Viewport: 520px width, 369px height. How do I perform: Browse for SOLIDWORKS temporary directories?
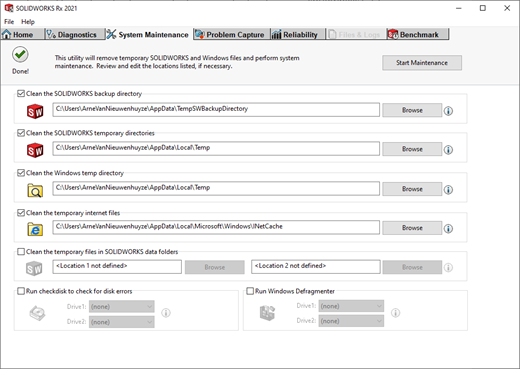tap(412, 149)
